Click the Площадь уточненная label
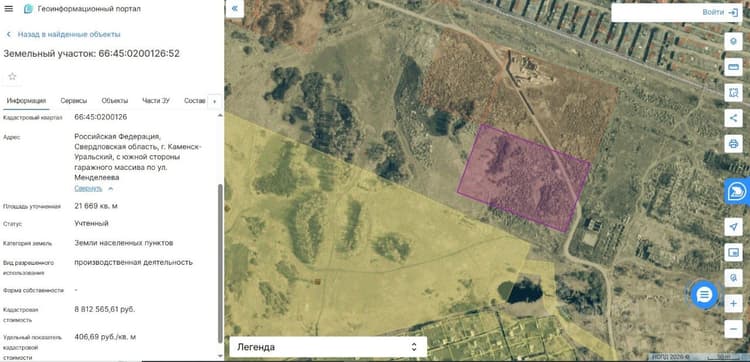 pos(32,207)
